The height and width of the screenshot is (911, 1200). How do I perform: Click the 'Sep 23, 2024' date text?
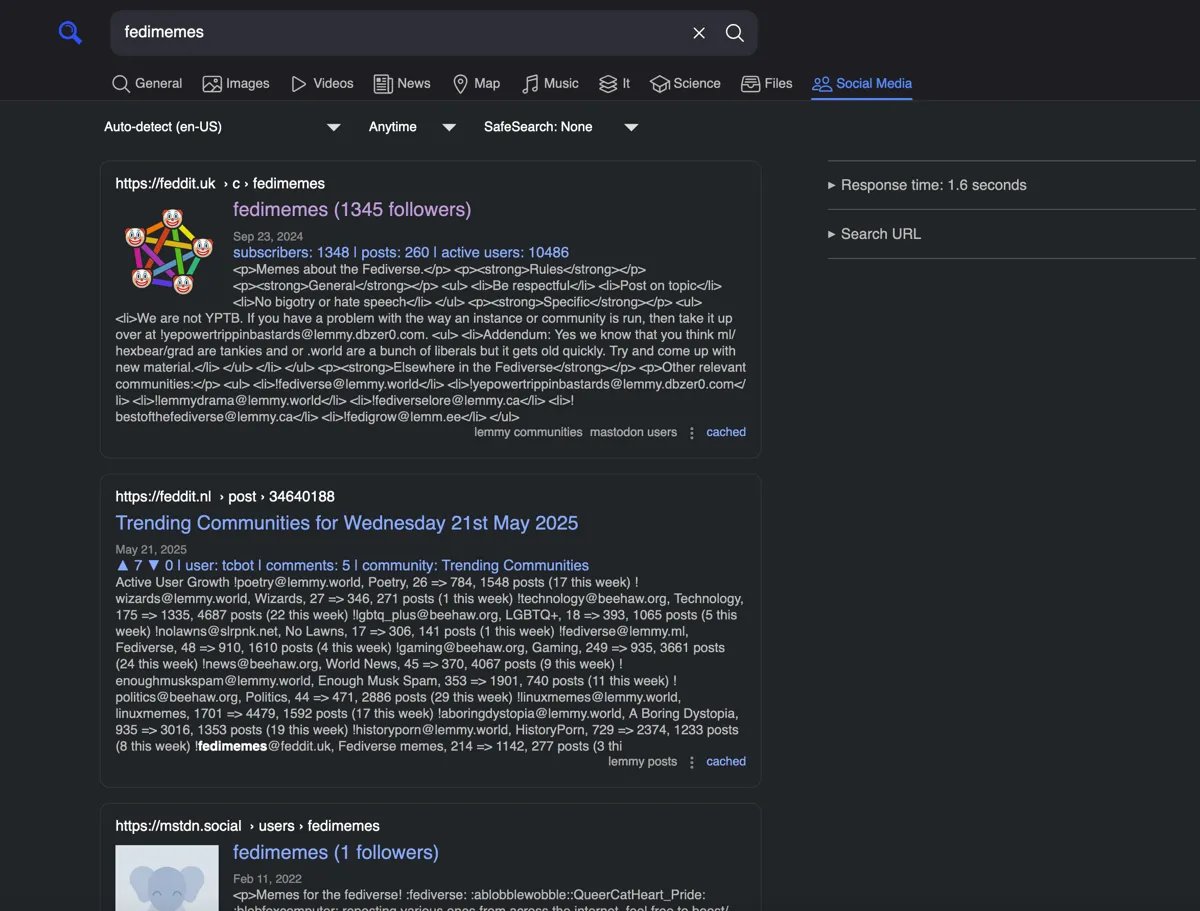coord(267,237)
